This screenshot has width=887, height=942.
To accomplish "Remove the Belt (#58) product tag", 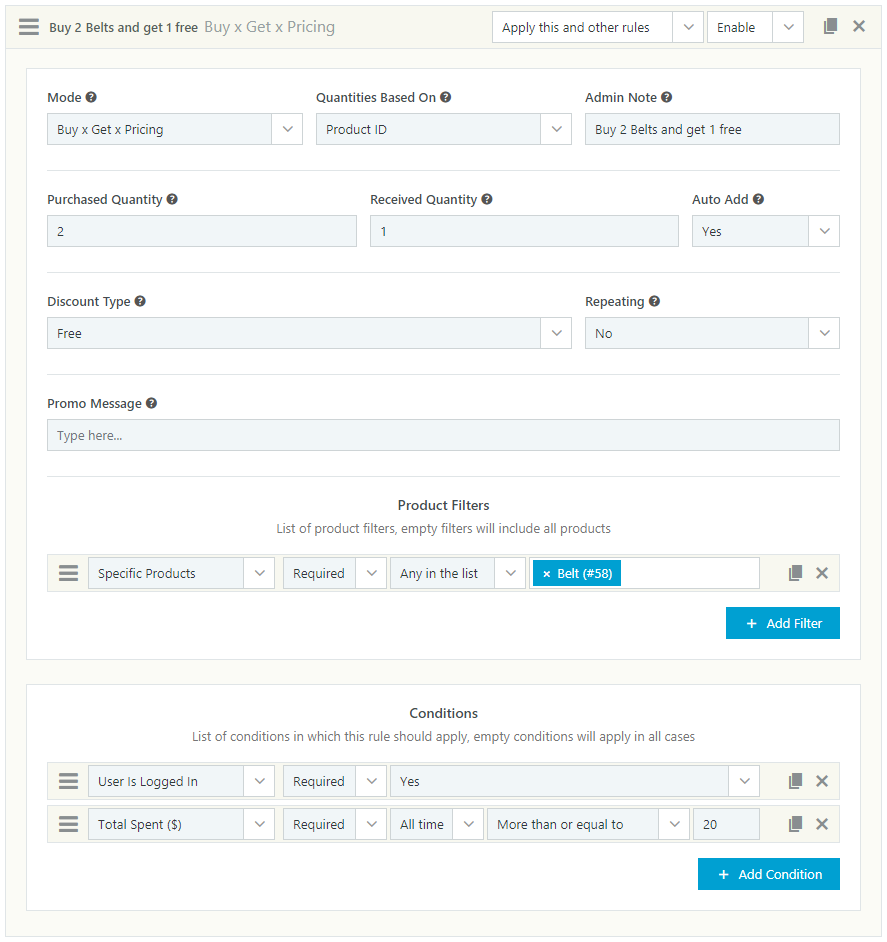I will pyautogui.click(x=546, y=574).
